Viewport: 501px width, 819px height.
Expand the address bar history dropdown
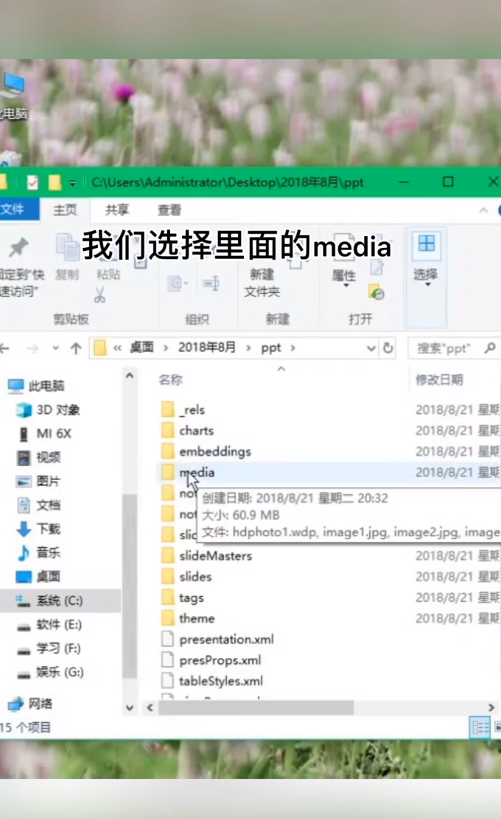[x=371, y=348]
